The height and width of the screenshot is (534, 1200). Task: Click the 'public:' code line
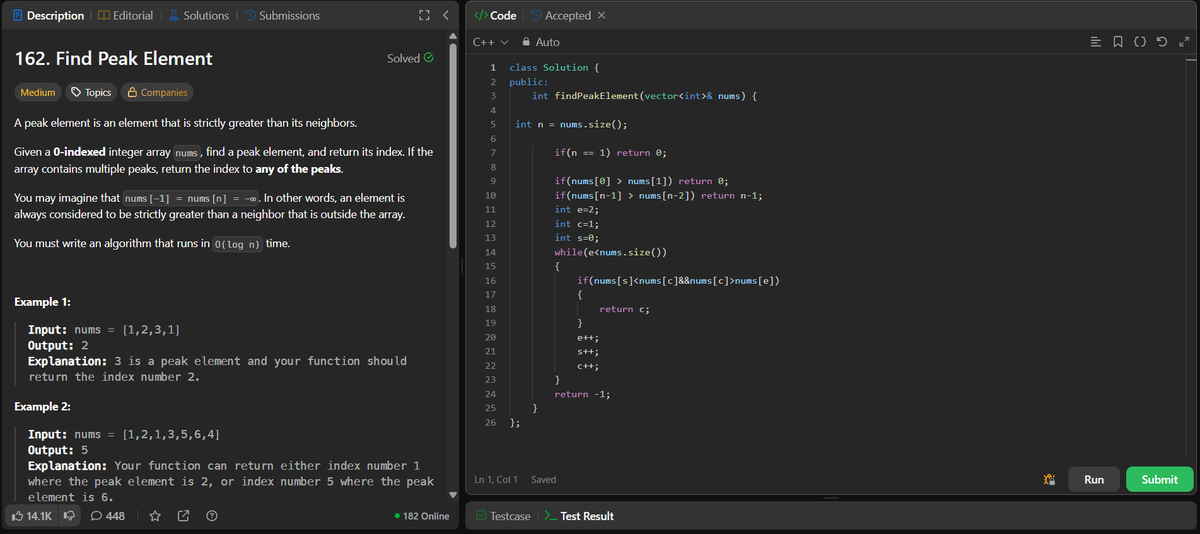529,82
